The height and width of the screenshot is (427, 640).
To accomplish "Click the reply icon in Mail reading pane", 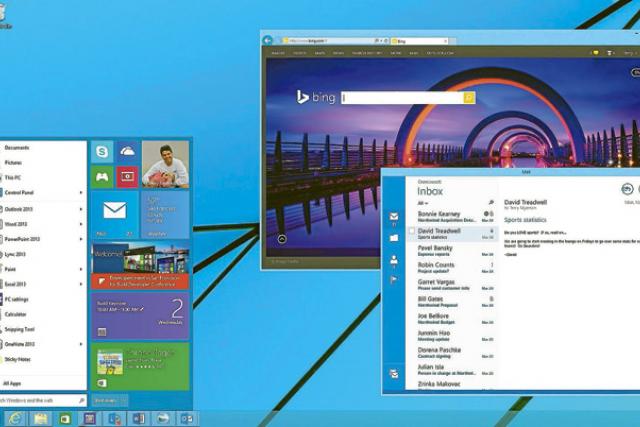I will (627, 189).
